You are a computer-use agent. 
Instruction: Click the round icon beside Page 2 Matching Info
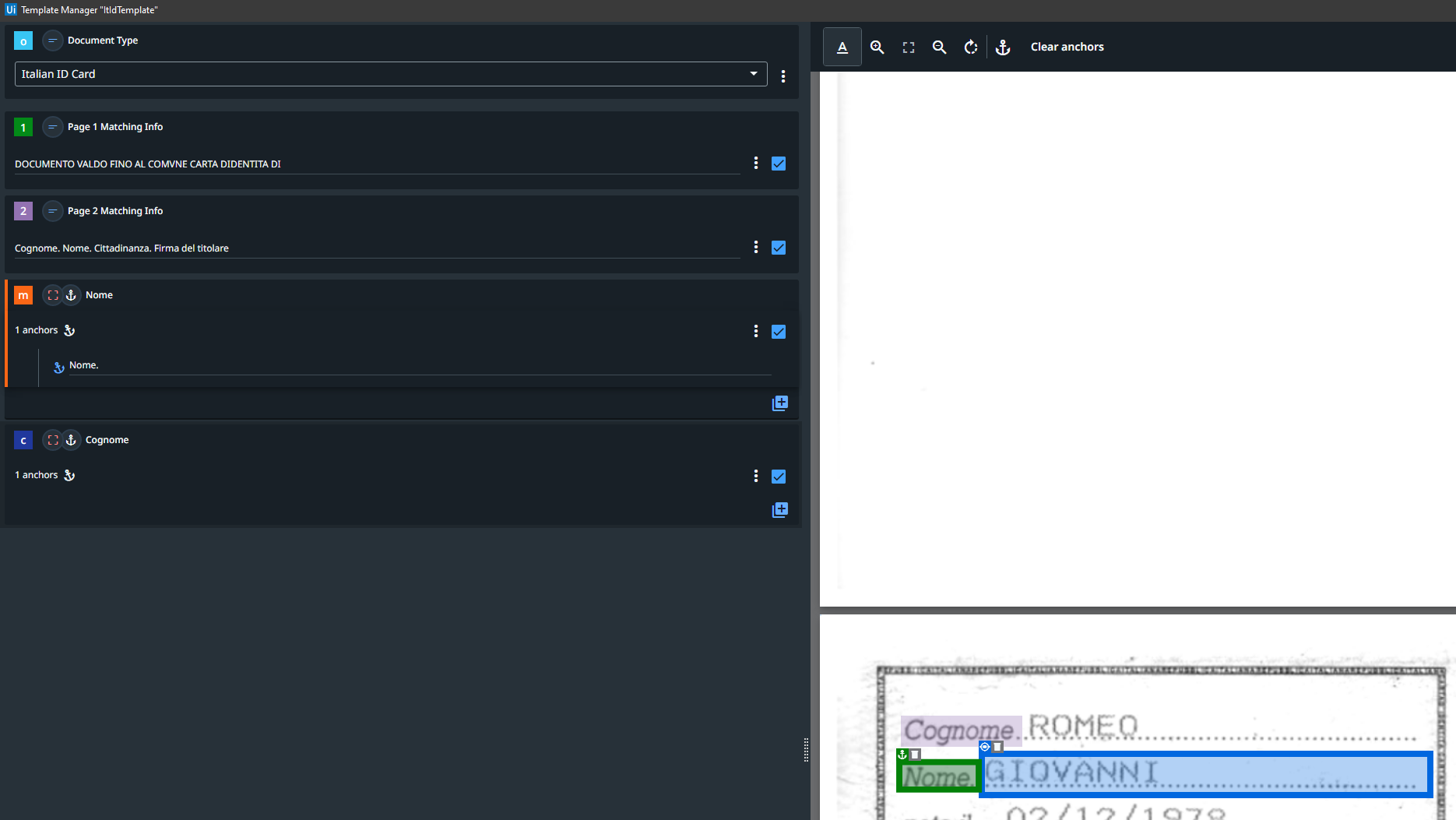[x=52, y=211]
